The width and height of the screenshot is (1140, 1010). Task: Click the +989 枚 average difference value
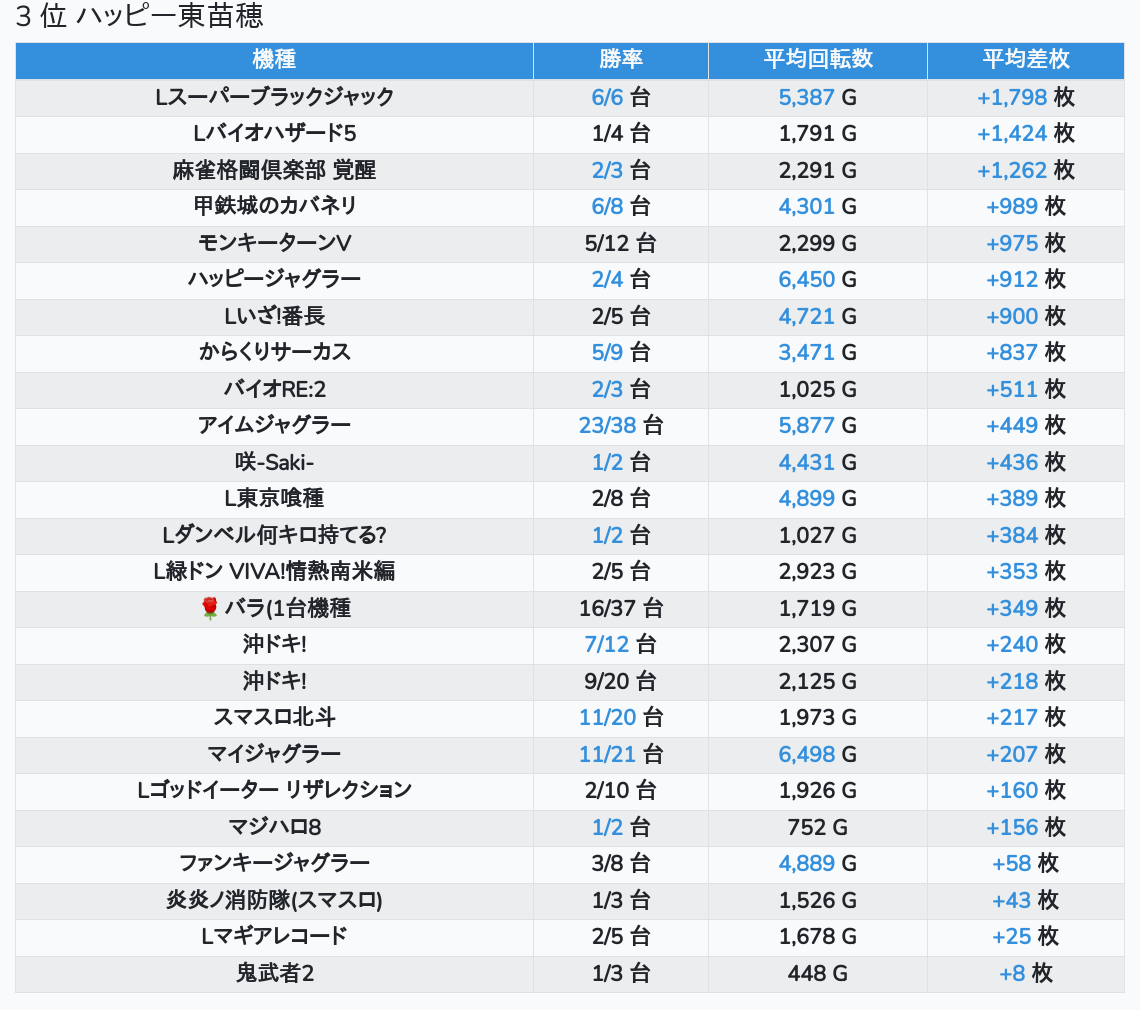pos(1026,207)
